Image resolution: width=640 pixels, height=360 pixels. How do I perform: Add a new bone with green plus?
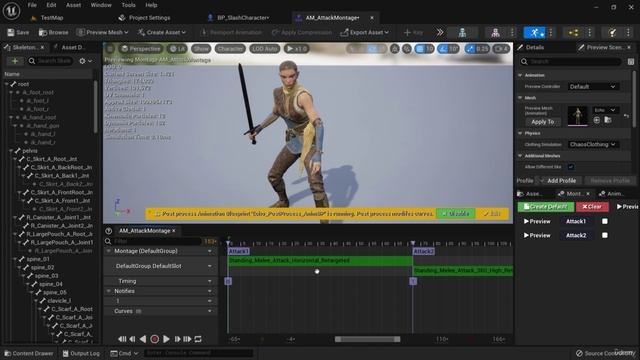[15, 61]
